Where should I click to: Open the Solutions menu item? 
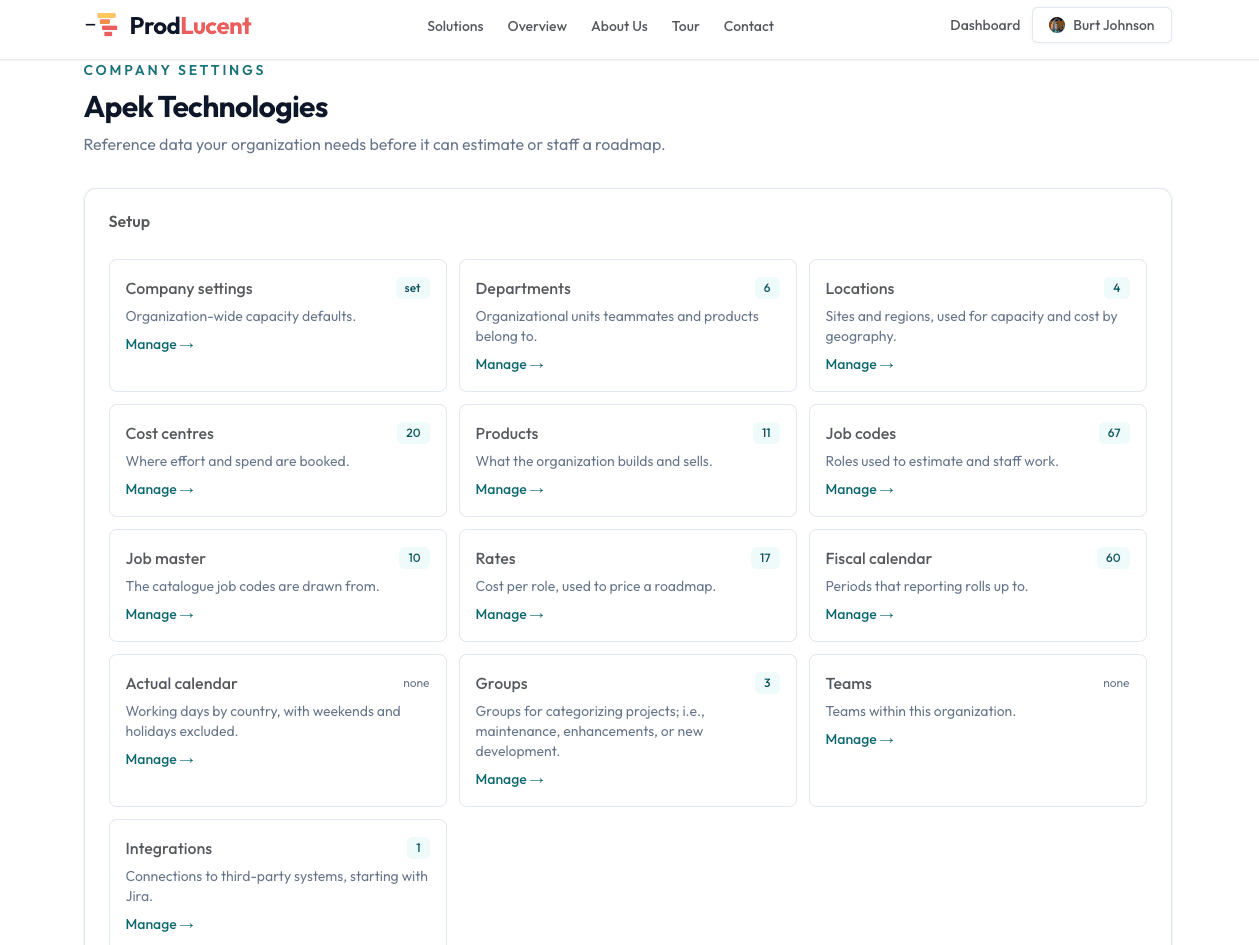[x=455, y=26]
